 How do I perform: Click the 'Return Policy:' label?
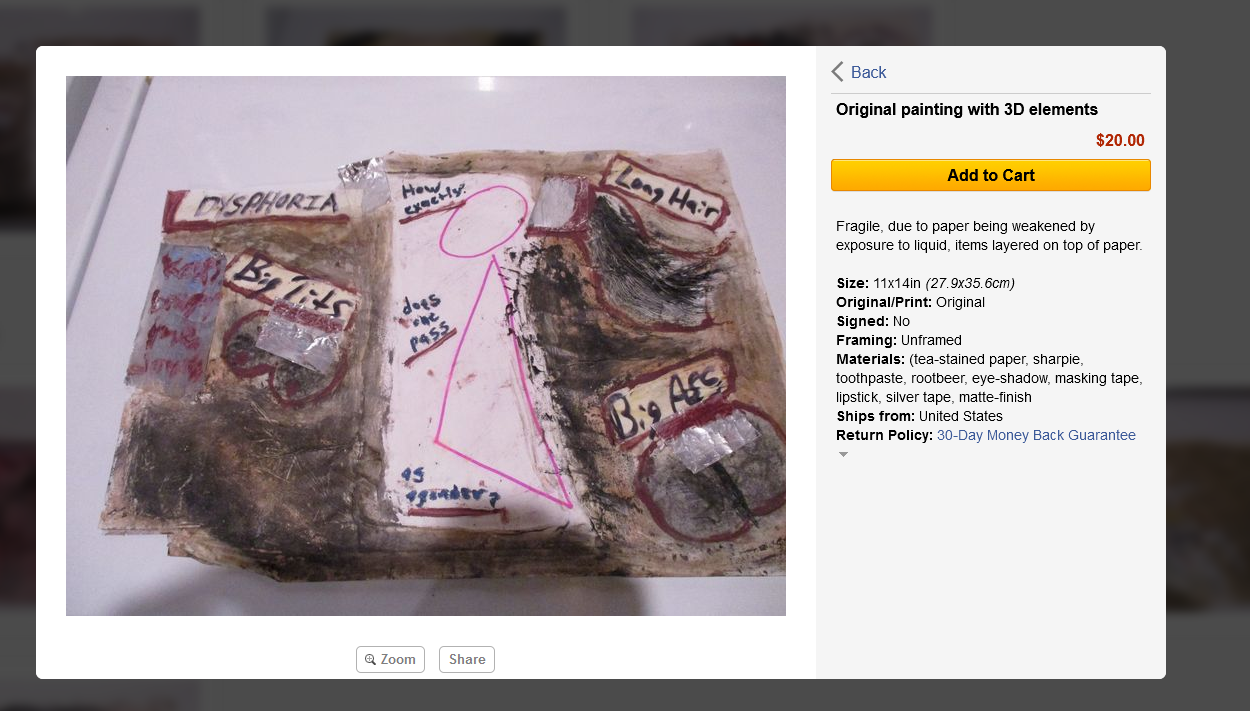pyautogui.click(x=884, y=435)
